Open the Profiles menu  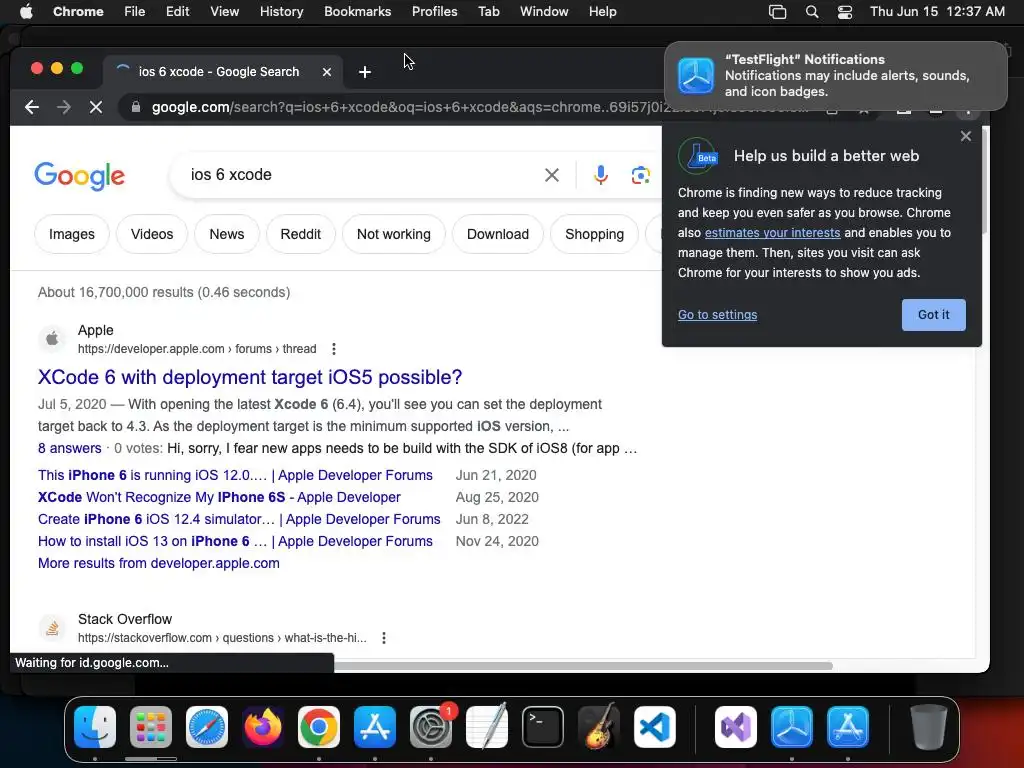point(434,12)
